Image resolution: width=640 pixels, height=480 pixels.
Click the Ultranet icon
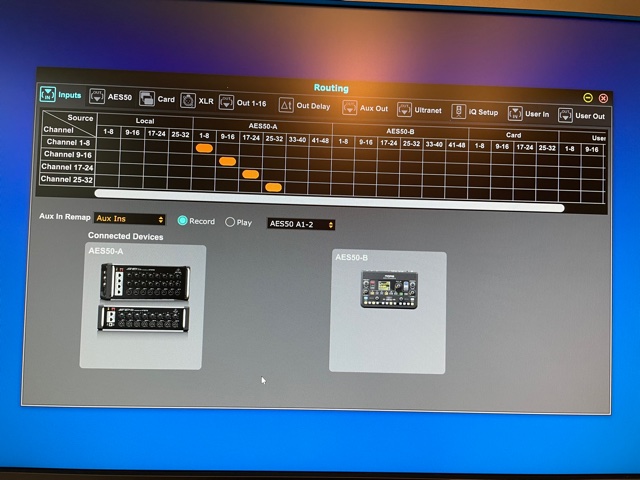coord(404,110)
